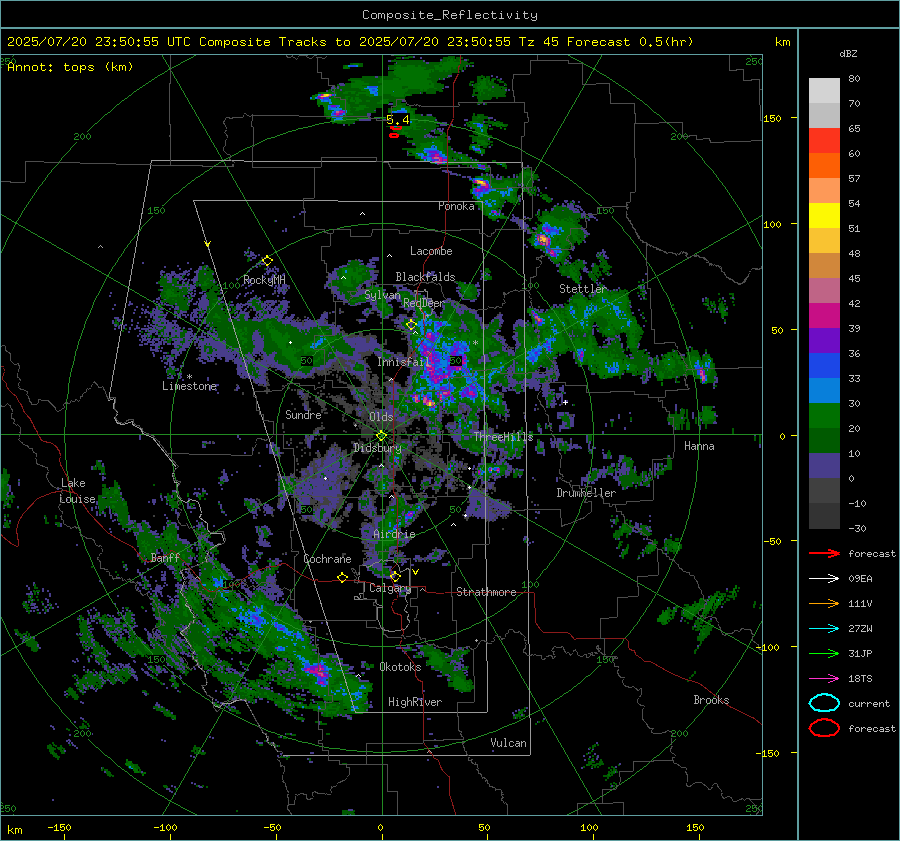
Task: Select the Vulcan label on map
Action: (x=508, y=743)
